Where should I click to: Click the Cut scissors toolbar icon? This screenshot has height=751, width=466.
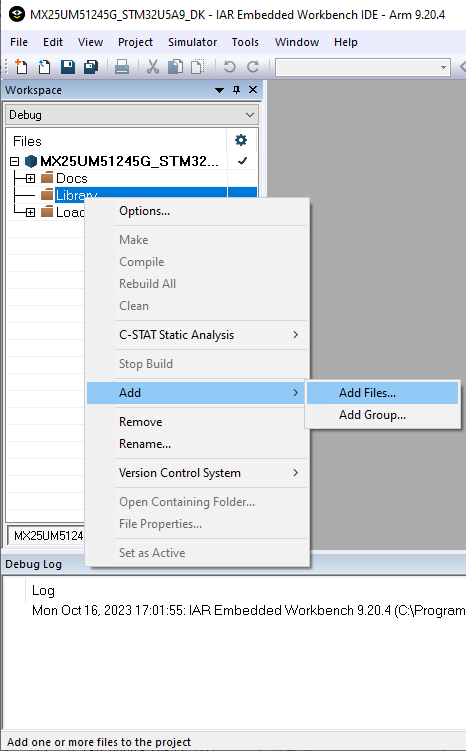[153, 67]
